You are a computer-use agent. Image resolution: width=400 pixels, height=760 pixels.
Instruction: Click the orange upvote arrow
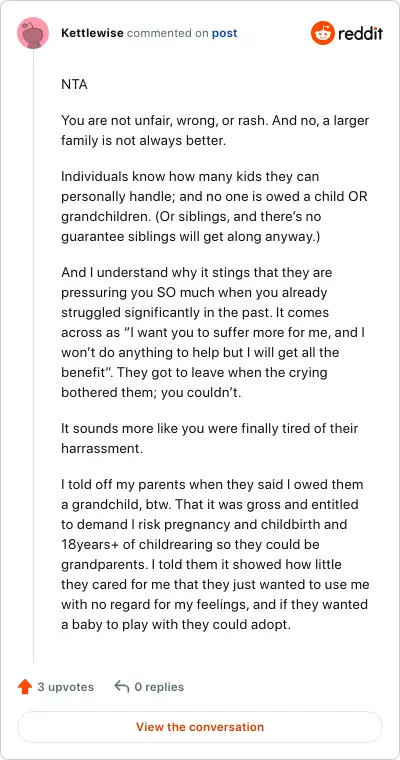(25, 687)
